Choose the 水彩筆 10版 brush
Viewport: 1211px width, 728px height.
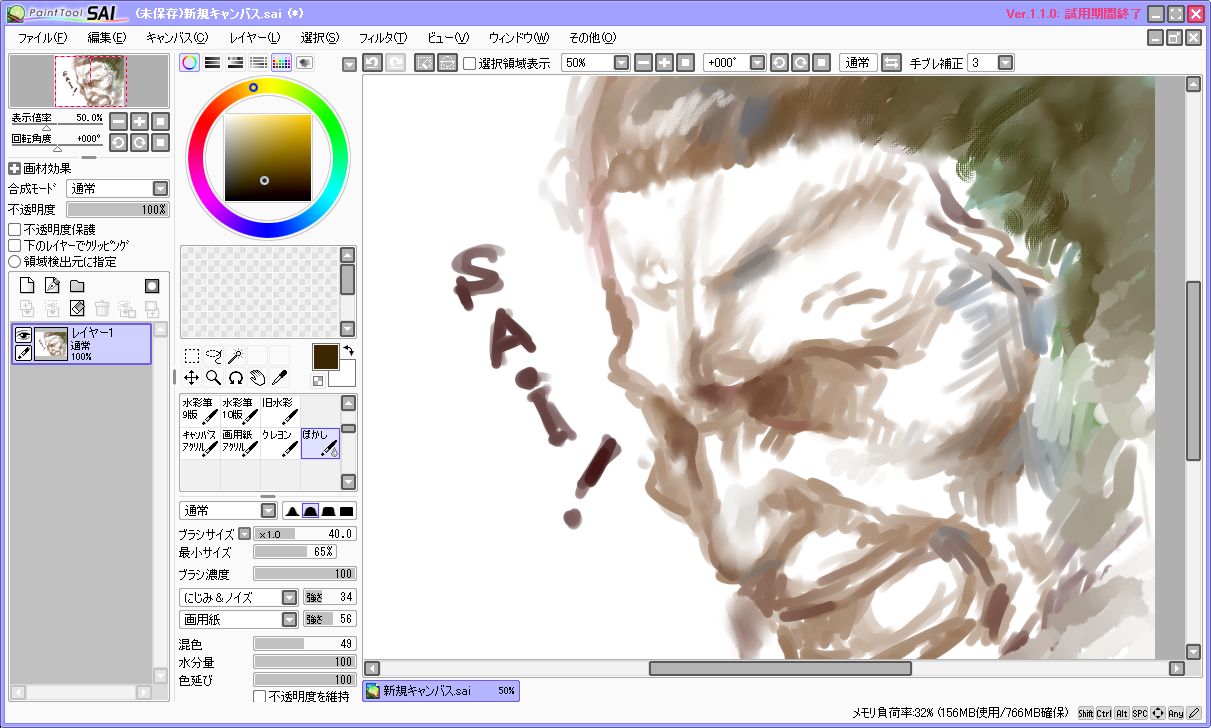(240, 411)
